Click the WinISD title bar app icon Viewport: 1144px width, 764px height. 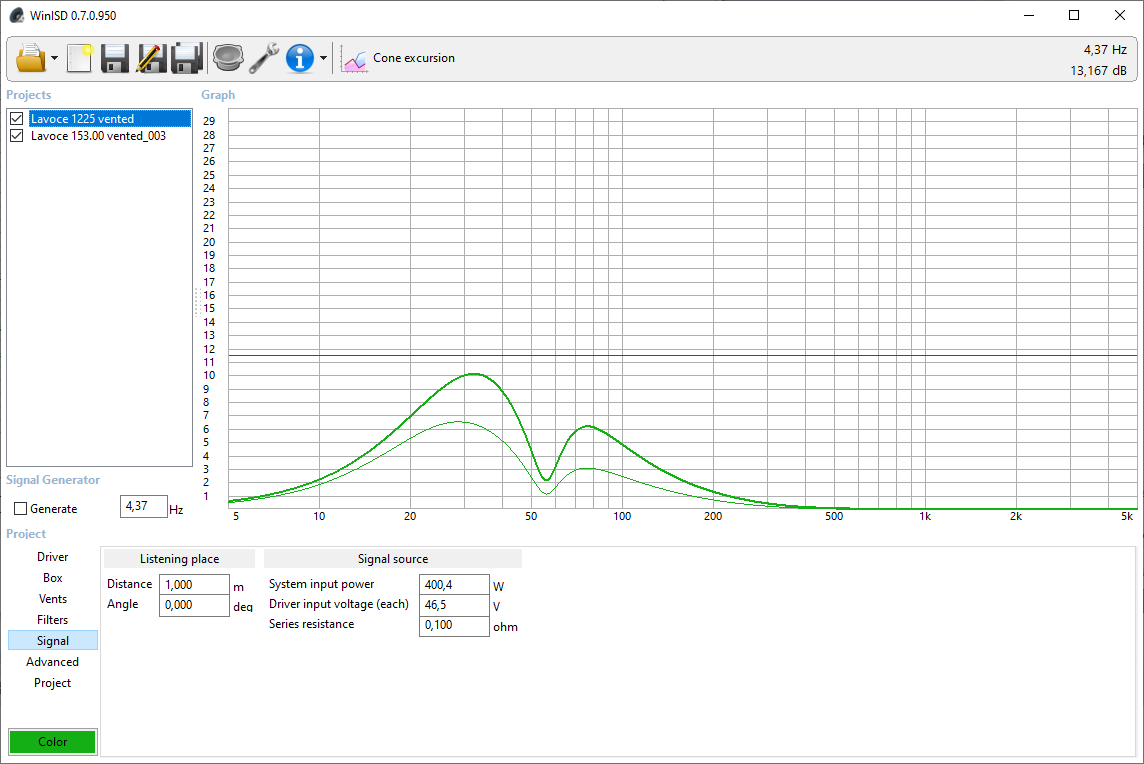point(16,15)
